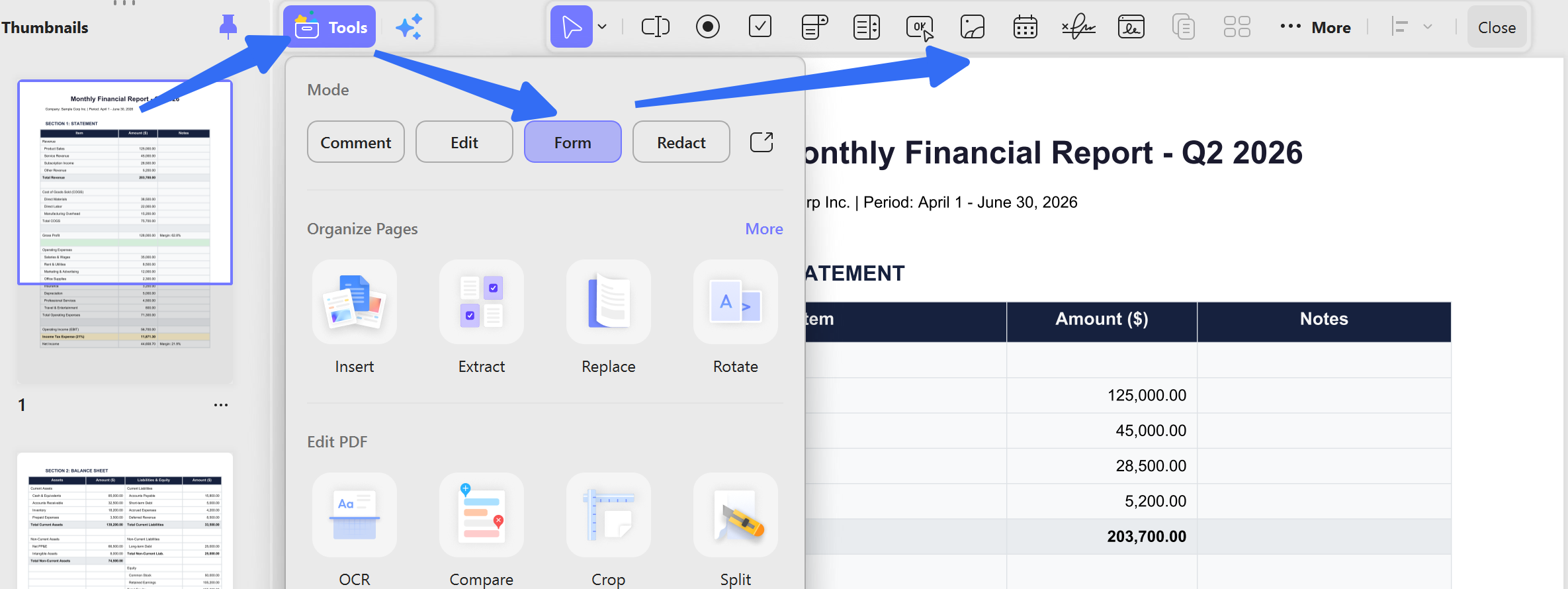Image resolution: width=1568 pixels, height=589 pixels.
Task: Select the Balance Sheet page thumbnail
Action: coord(125,521)
